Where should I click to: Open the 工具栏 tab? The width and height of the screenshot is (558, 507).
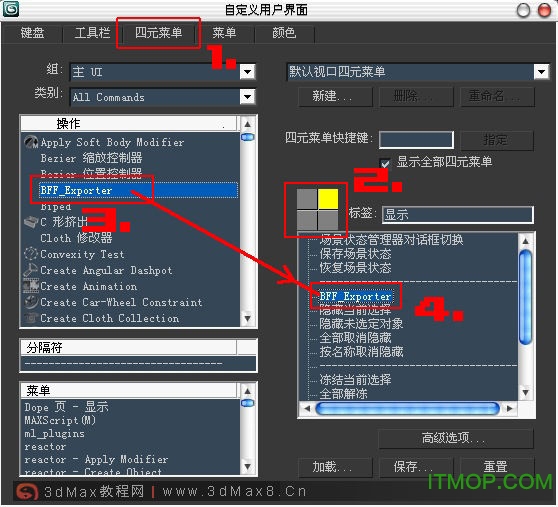click(92, 33)
